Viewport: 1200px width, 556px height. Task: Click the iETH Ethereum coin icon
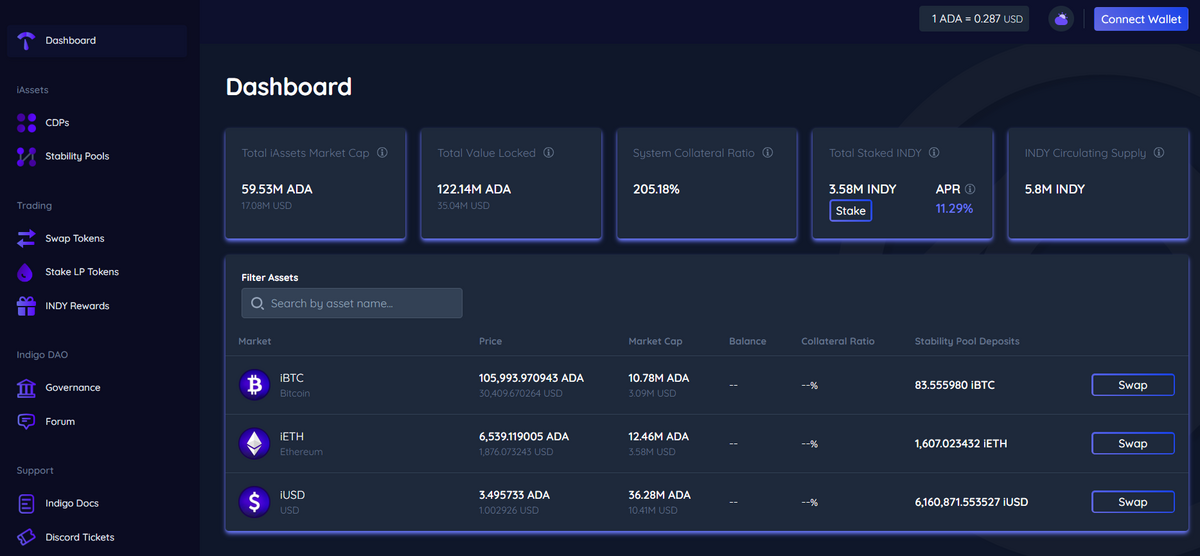click(255, 443)
